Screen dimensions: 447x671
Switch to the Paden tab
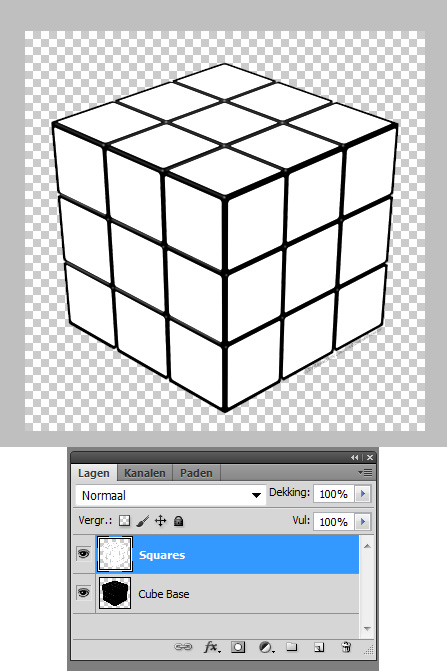pos(196,473)
